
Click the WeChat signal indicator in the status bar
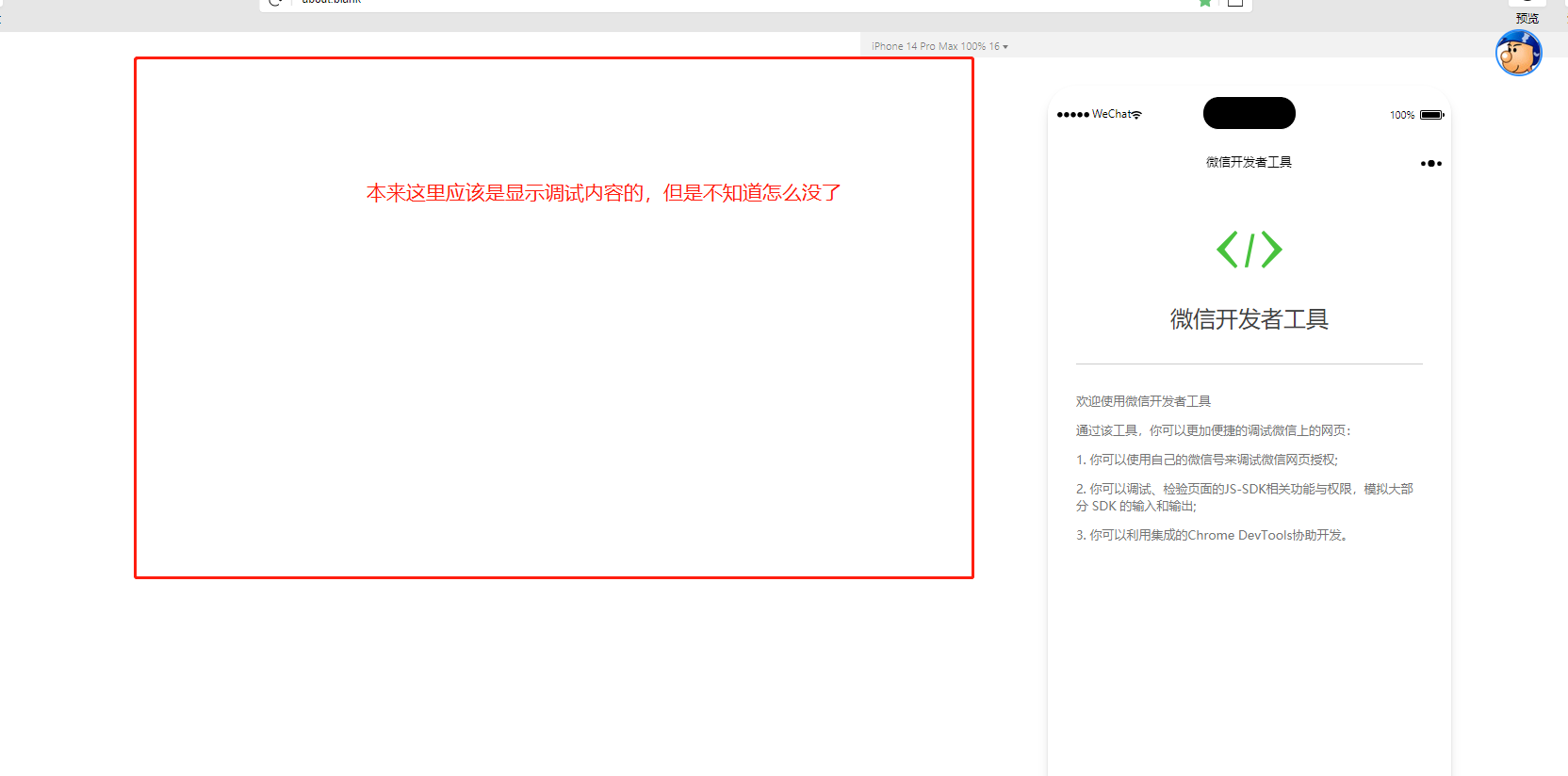pyautogui.click(x=1099, y=114)
